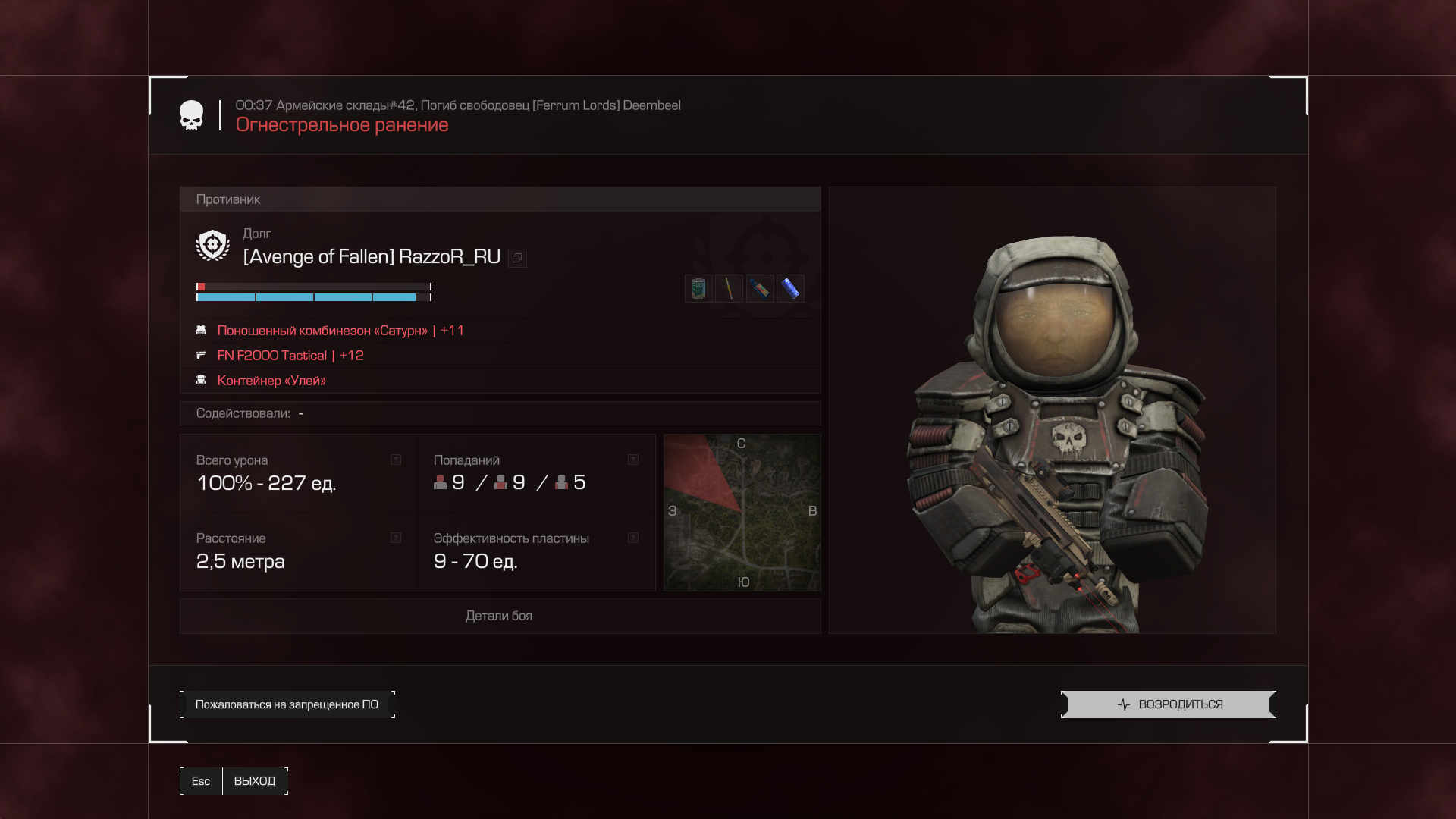
Task: Copy enemy nickname using the copy icon
Action: tap(517, 258)
